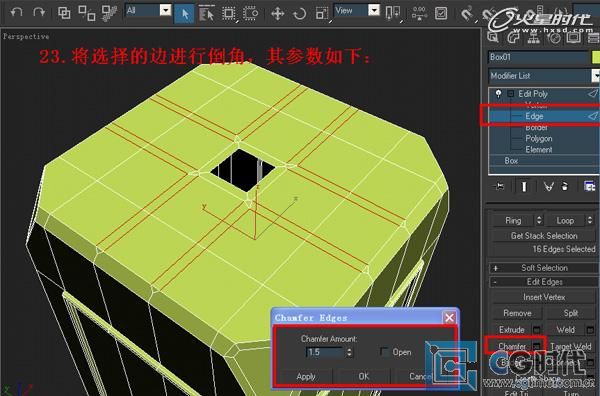
Task: Open the All selection filter dropdown
Action: [165, 10]
